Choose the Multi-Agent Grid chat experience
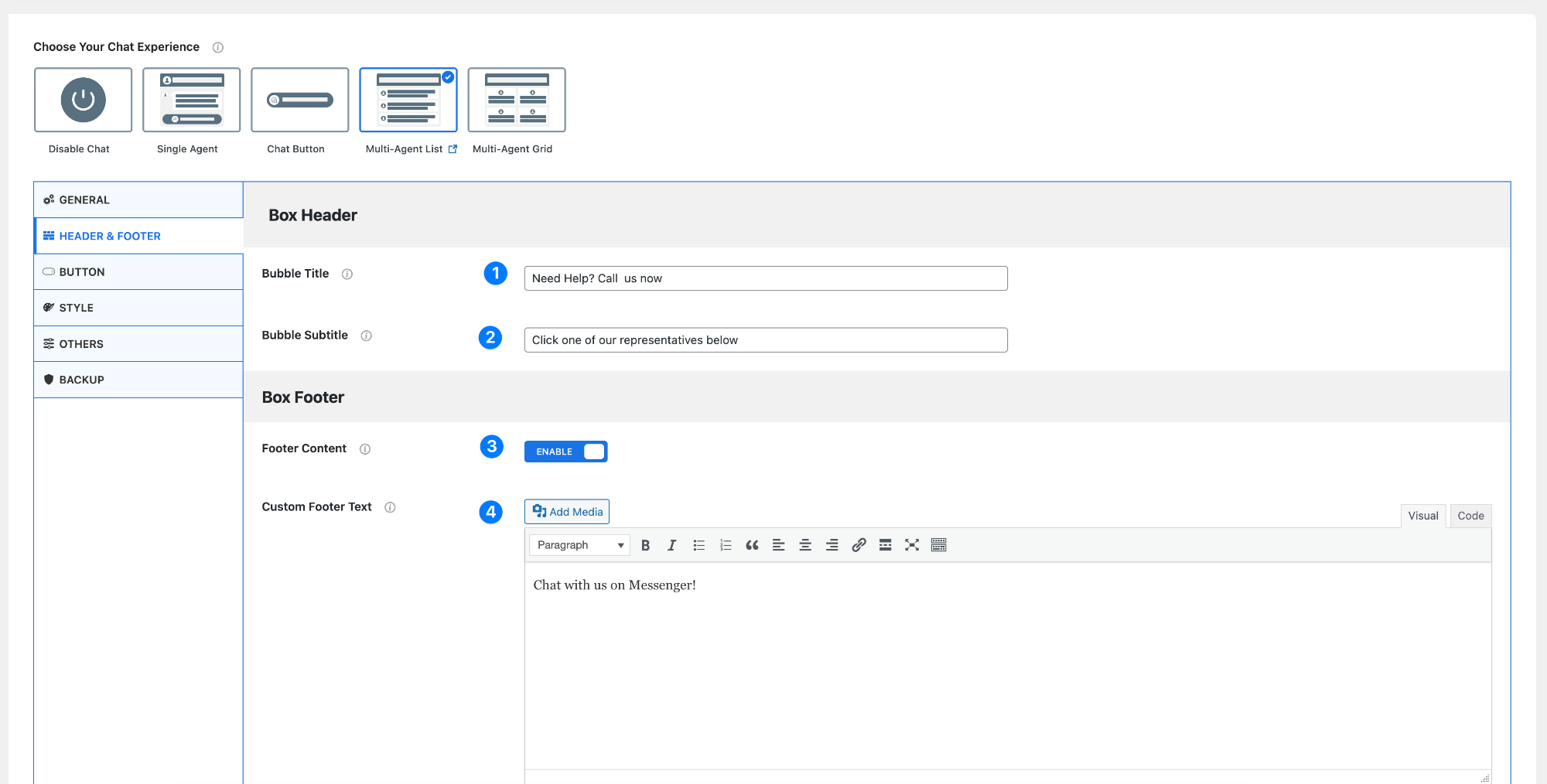This screenshot has height=784, width=1547. 516,100
